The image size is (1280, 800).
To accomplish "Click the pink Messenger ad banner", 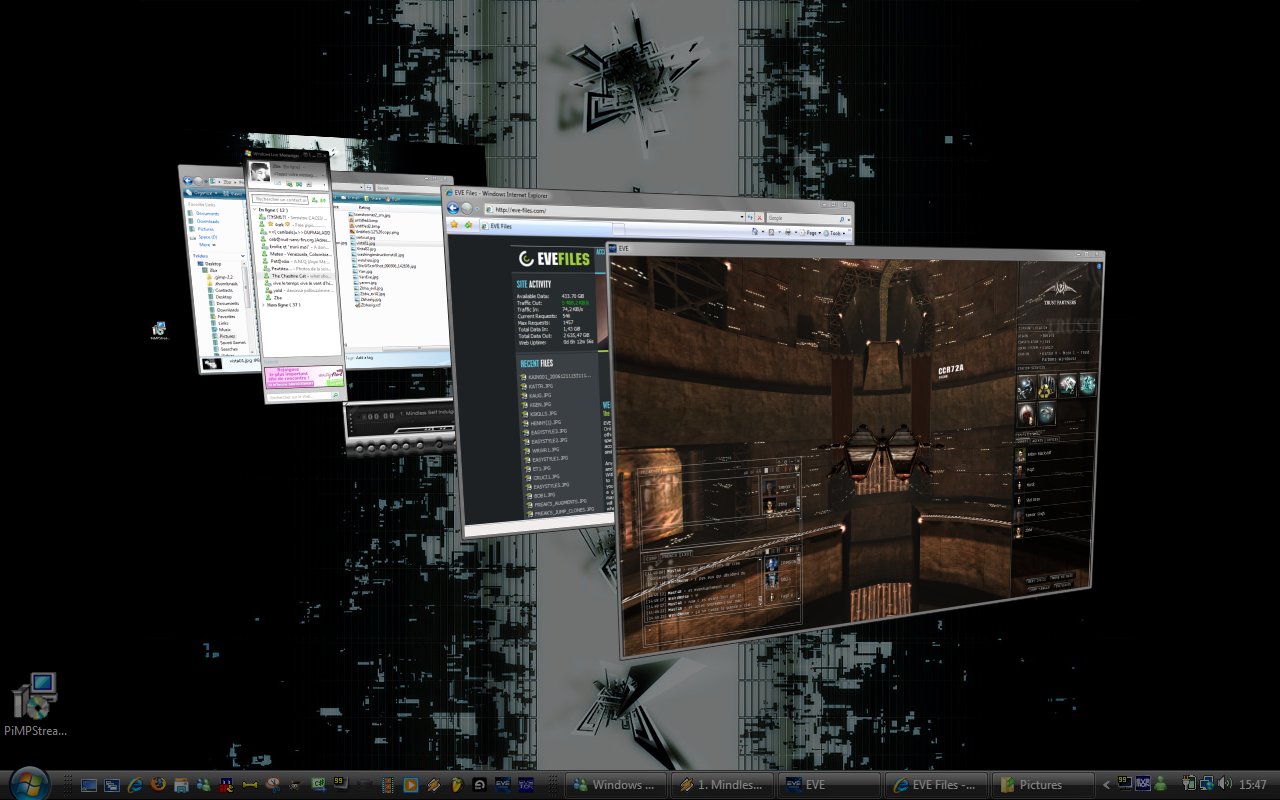I will click(x=304, y=376).
